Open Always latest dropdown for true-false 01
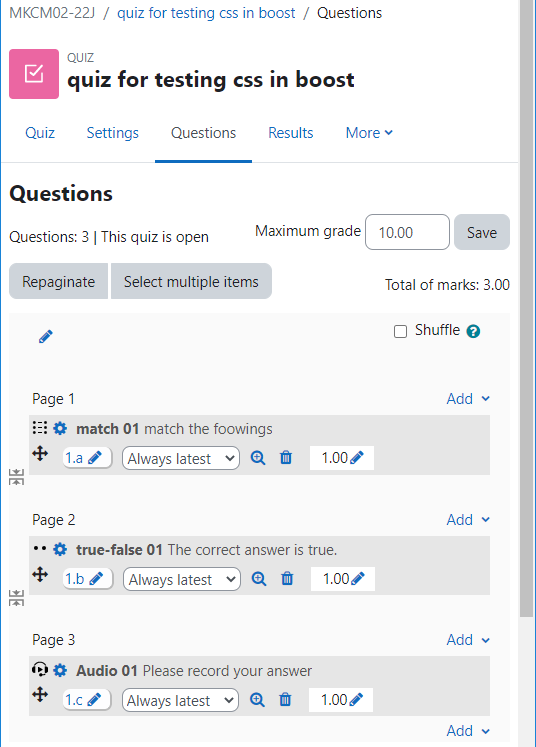Image resolution: width=536 pixels, height=747 pixels. 182,579
